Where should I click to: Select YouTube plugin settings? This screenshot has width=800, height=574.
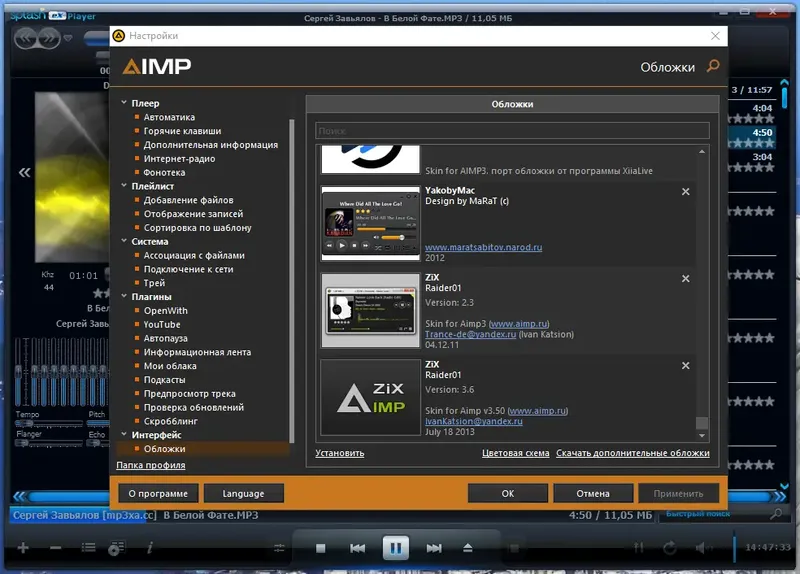tap(162, 325)
